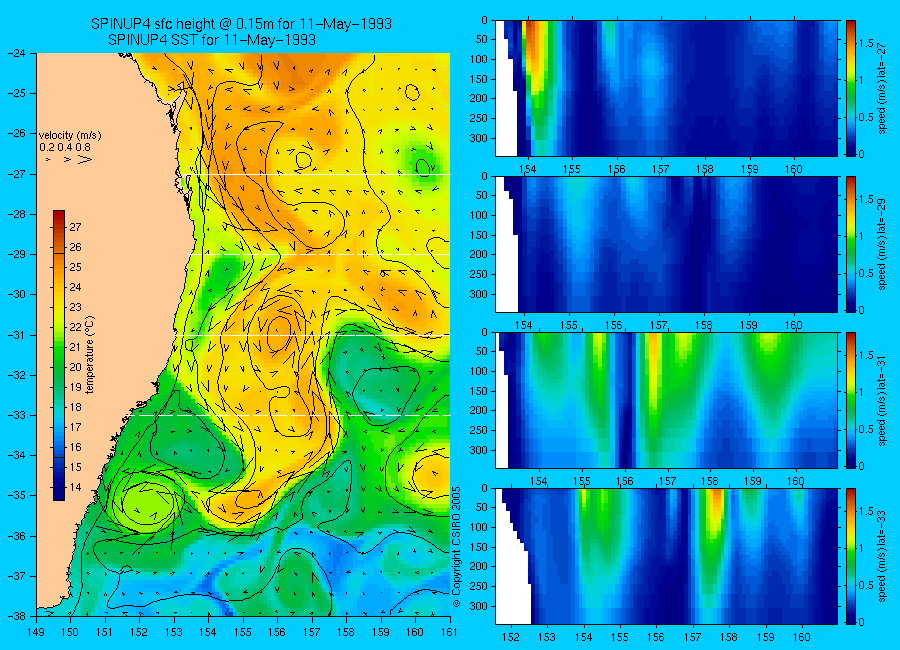Click the speed color bar for lat=-27

click(x=851, y=88)
